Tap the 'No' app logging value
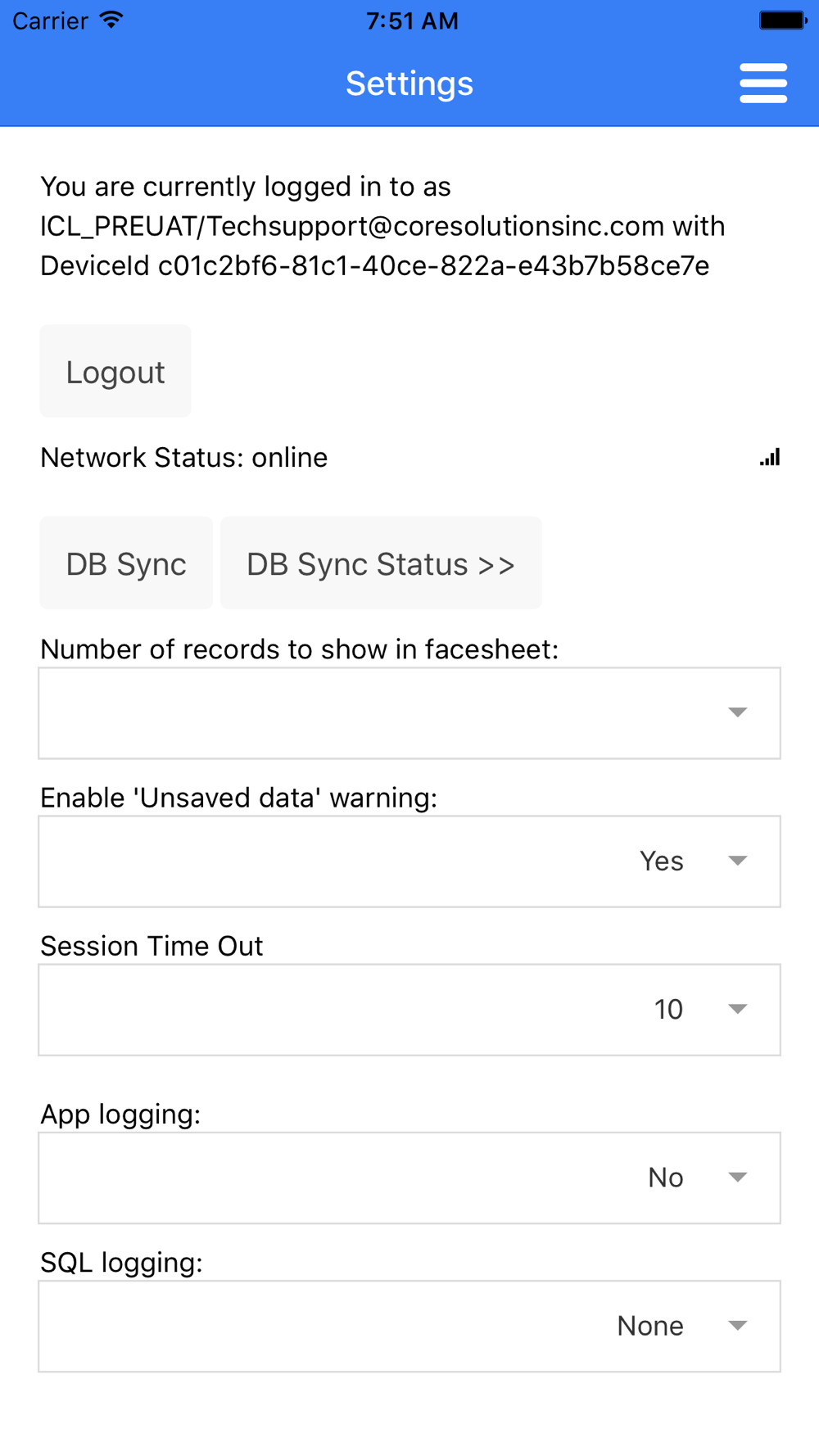Screen dimensions: 819x1456 click(666, 1178)
